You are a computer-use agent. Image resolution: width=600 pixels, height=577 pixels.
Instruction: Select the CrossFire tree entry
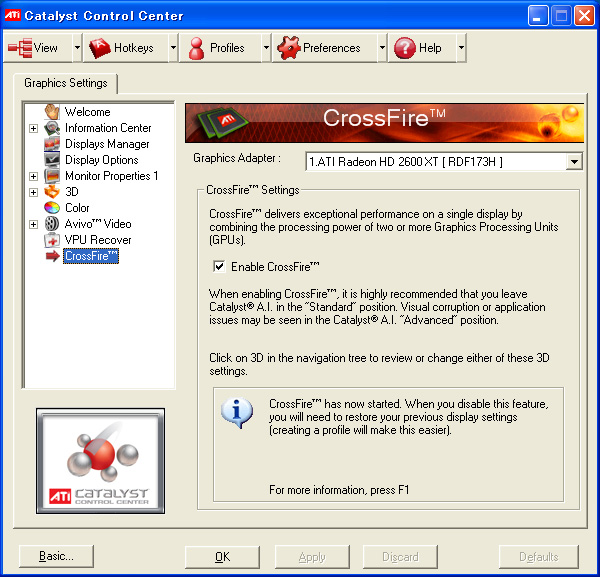pos(91,256)
